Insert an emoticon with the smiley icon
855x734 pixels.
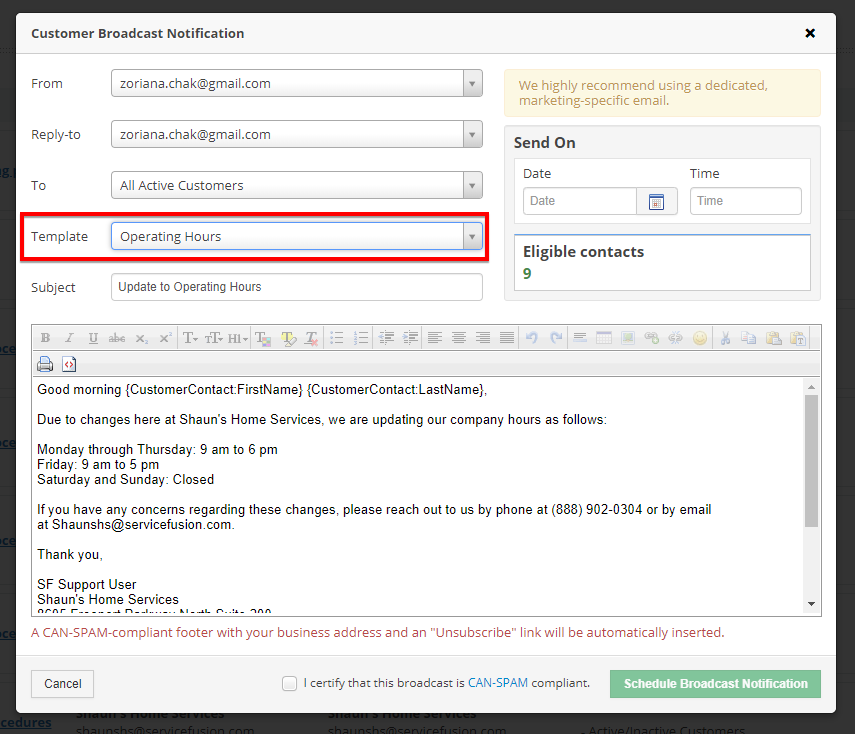point(700,338)
